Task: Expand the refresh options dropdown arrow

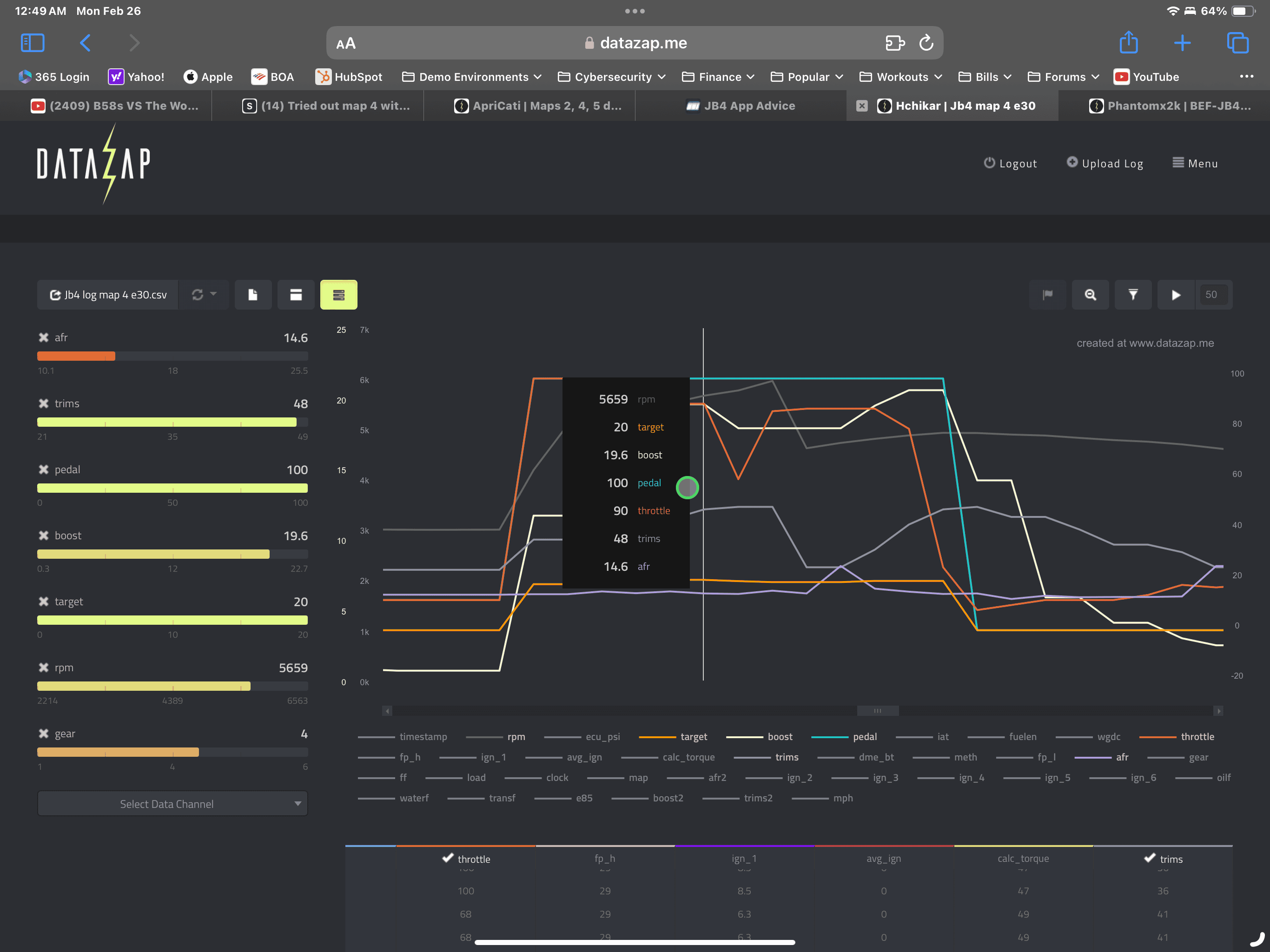Action: click(213, 294)
